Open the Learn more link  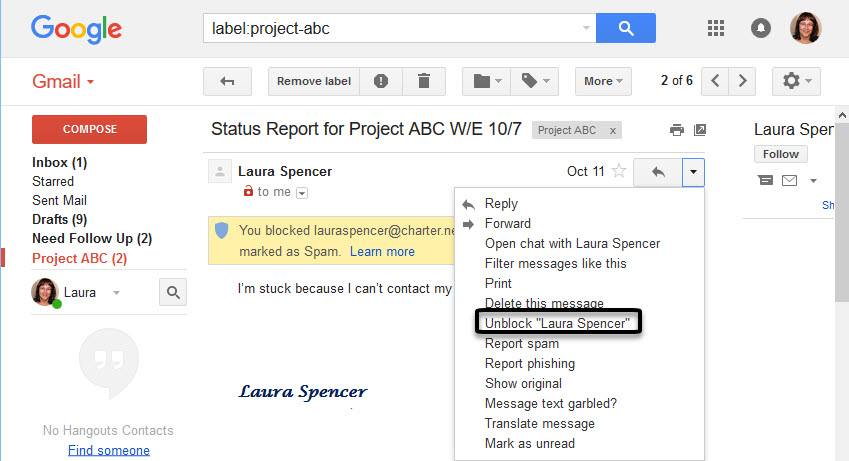382,252
